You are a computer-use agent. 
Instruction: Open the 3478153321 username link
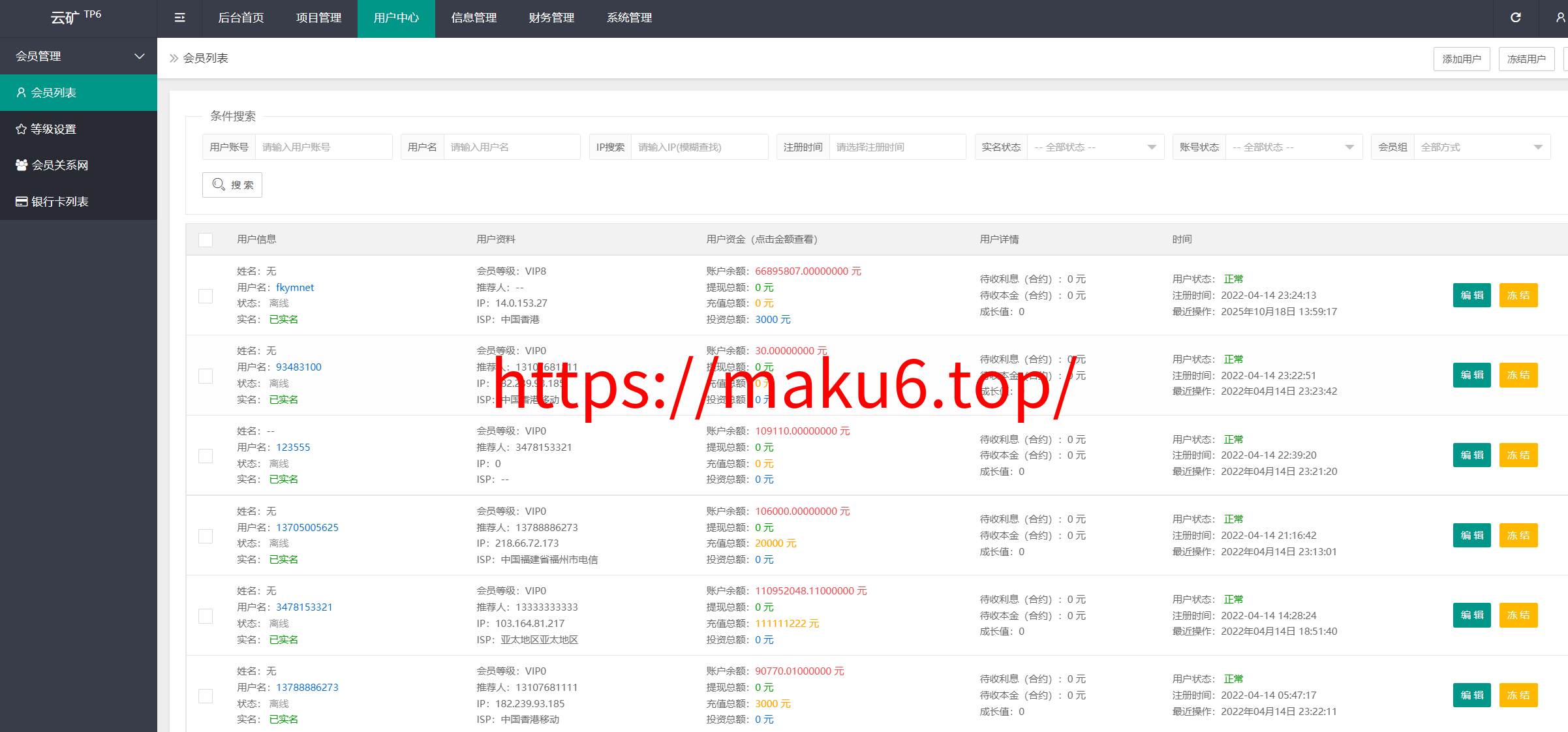tap(304, 607)
